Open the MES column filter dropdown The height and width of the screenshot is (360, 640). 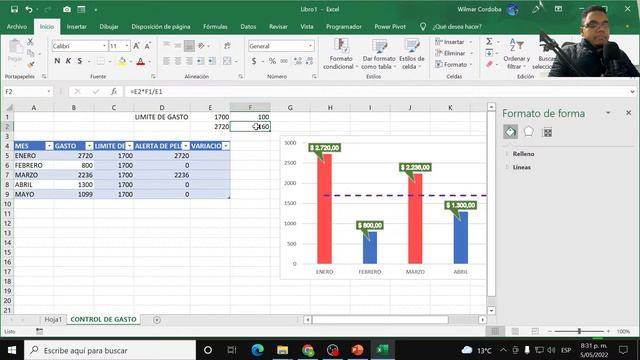(x=49, y=146)
